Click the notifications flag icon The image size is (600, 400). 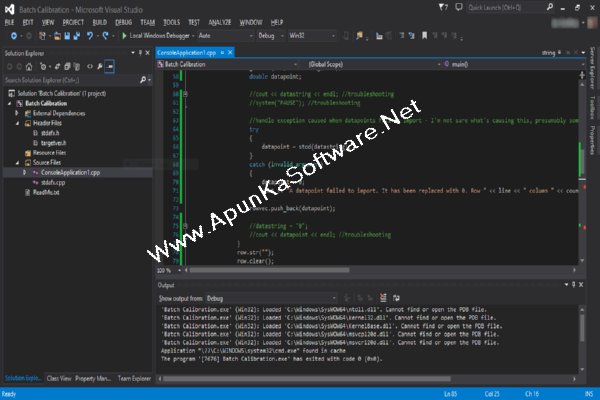point(443,7)
